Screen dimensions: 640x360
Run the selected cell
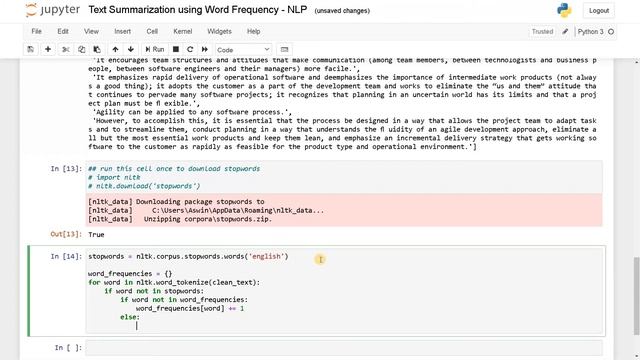(x=155, y=49)
